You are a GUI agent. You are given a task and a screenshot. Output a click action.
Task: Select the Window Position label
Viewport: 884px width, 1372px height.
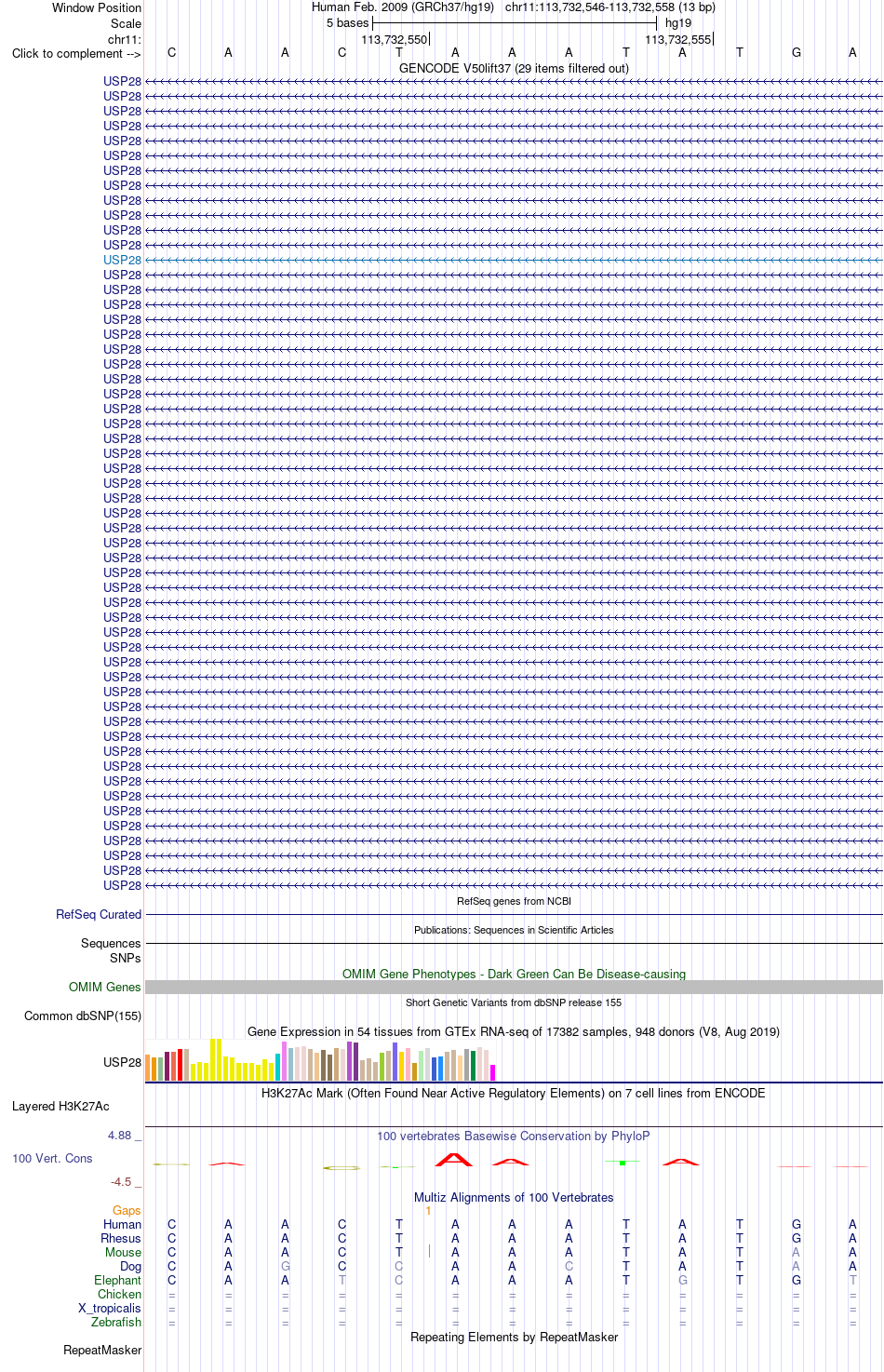[x=97, y=7]
